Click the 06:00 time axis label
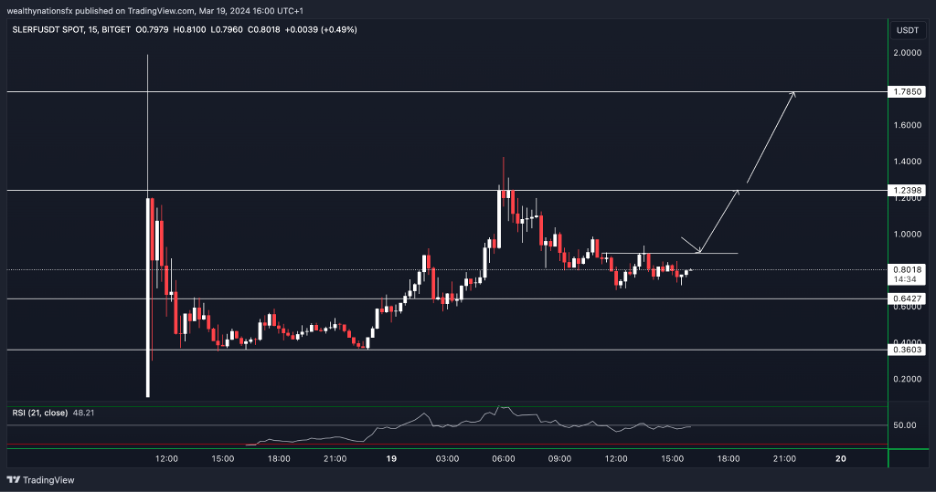Viewport: 936px width, 492px height. point(504,458)
